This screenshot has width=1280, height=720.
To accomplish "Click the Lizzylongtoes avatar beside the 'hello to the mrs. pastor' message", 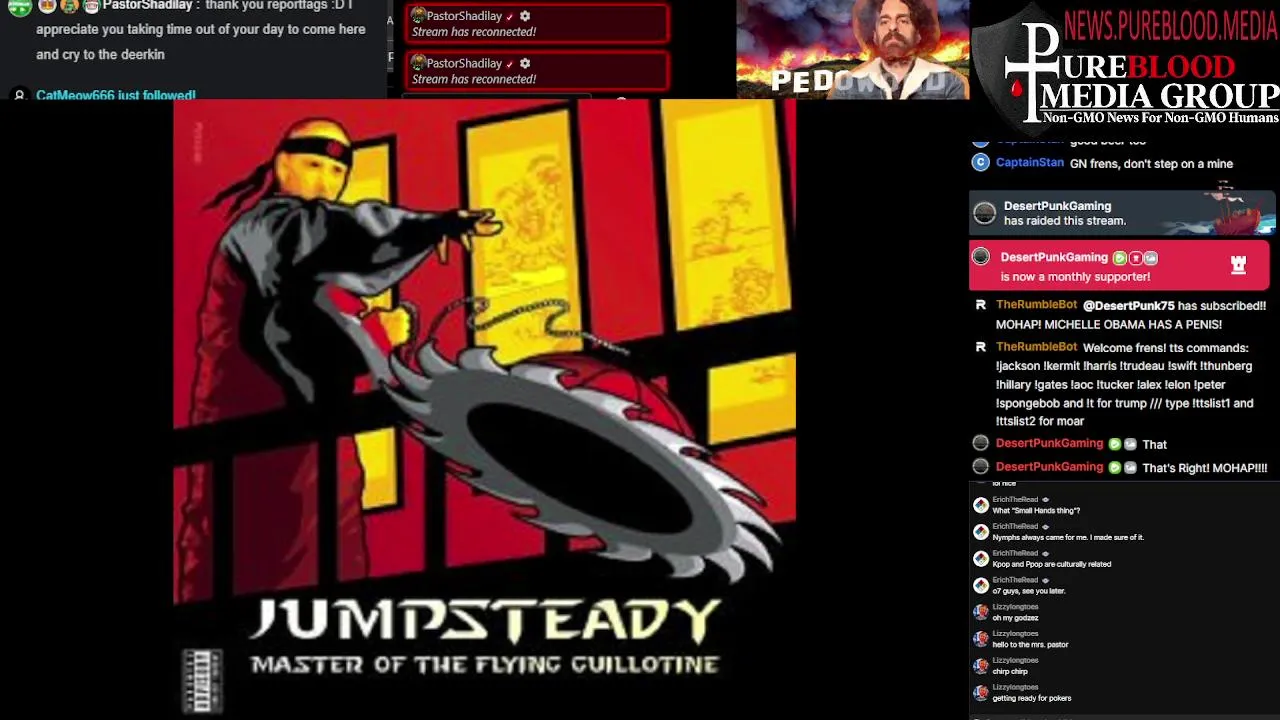I will (x=981, y=639).
